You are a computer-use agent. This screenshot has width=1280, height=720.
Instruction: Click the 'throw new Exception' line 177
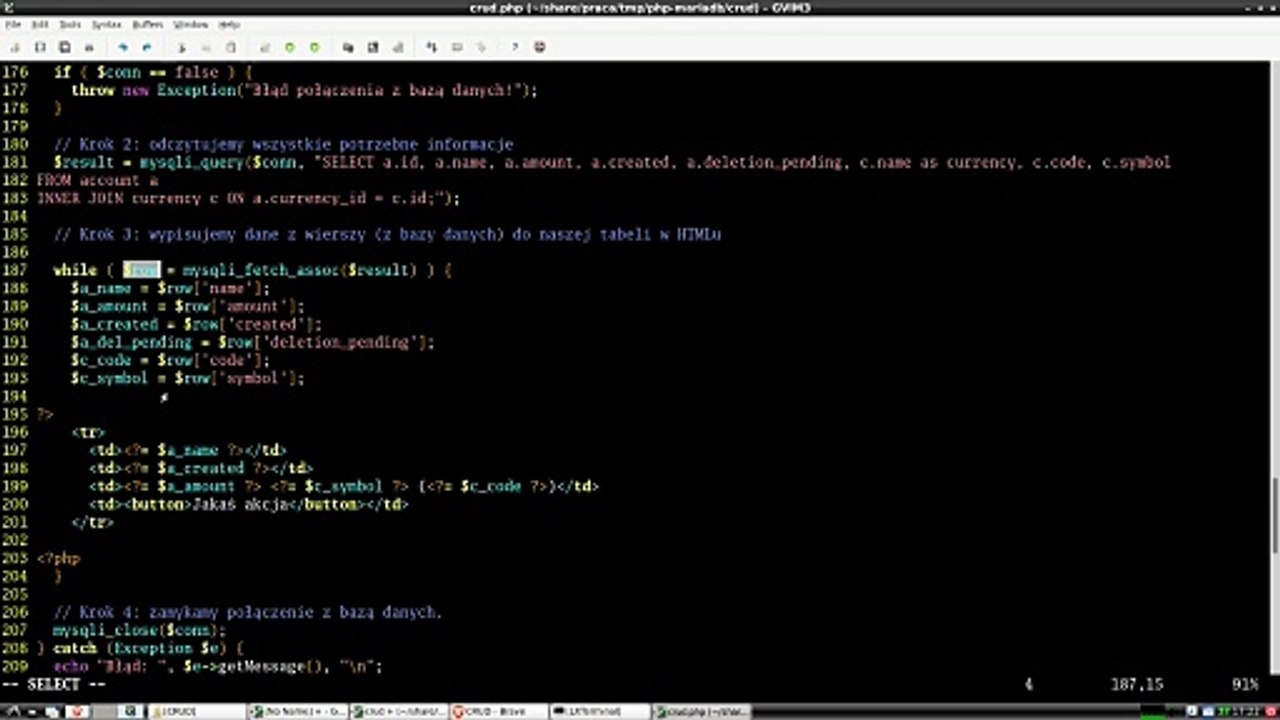pos(305,90)
